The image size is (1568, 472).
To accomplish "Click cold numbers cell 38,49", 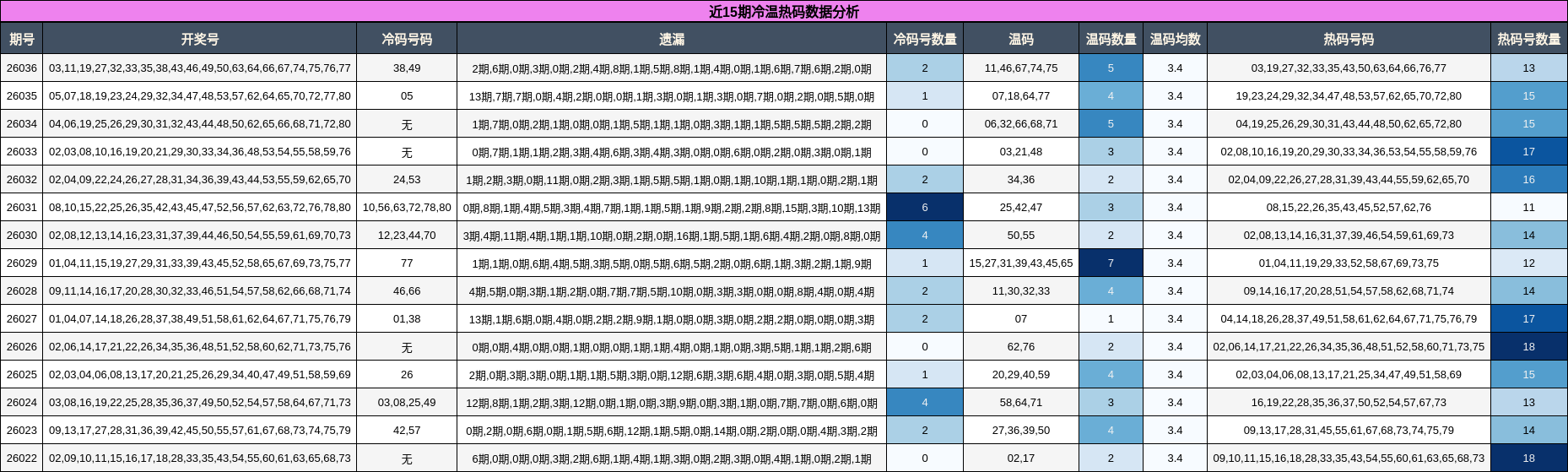I will coord(407,68).
